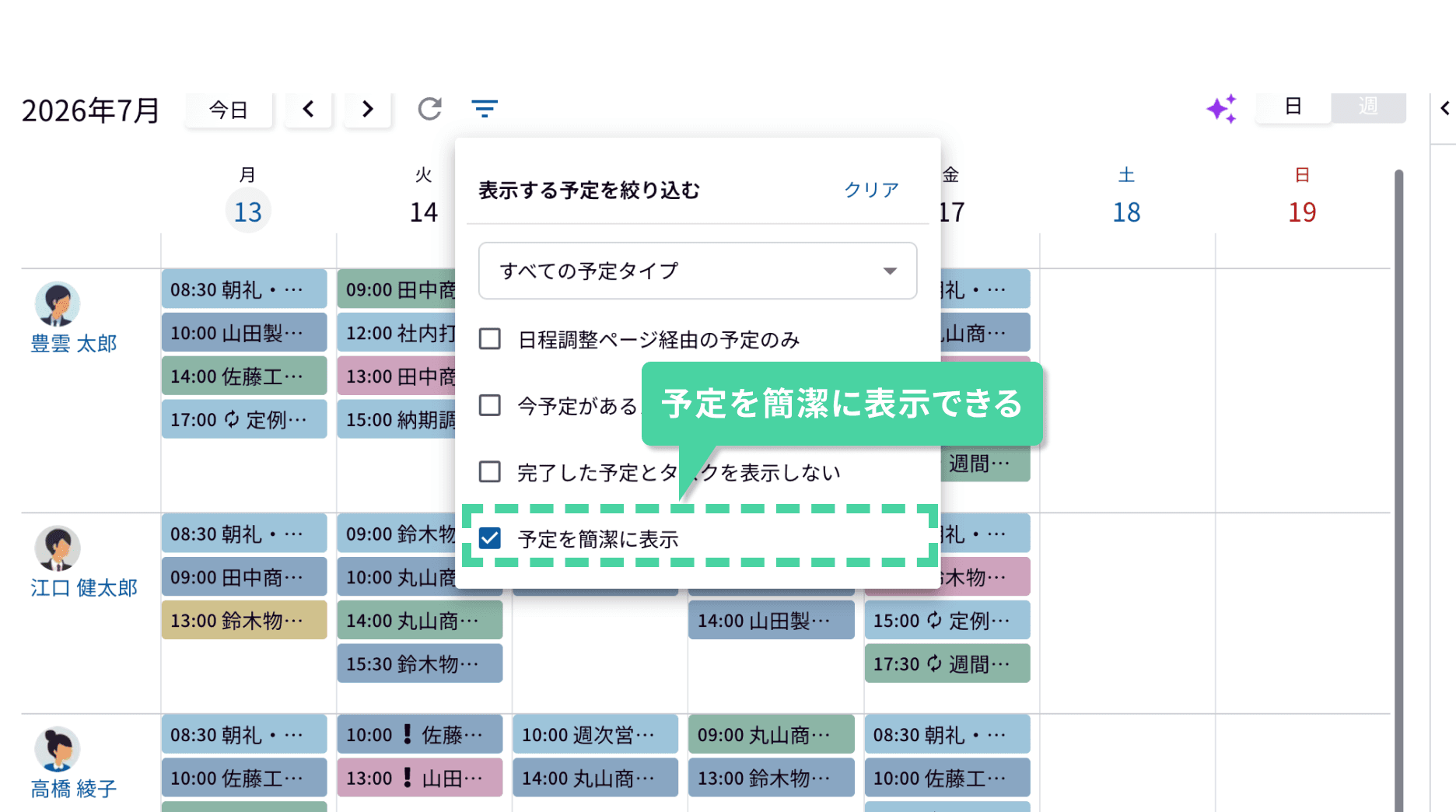Open 江口's Thursday 14:00 山田製 event
The image size is (1456, 812).
pyautogui.click(x=772, y=621)
